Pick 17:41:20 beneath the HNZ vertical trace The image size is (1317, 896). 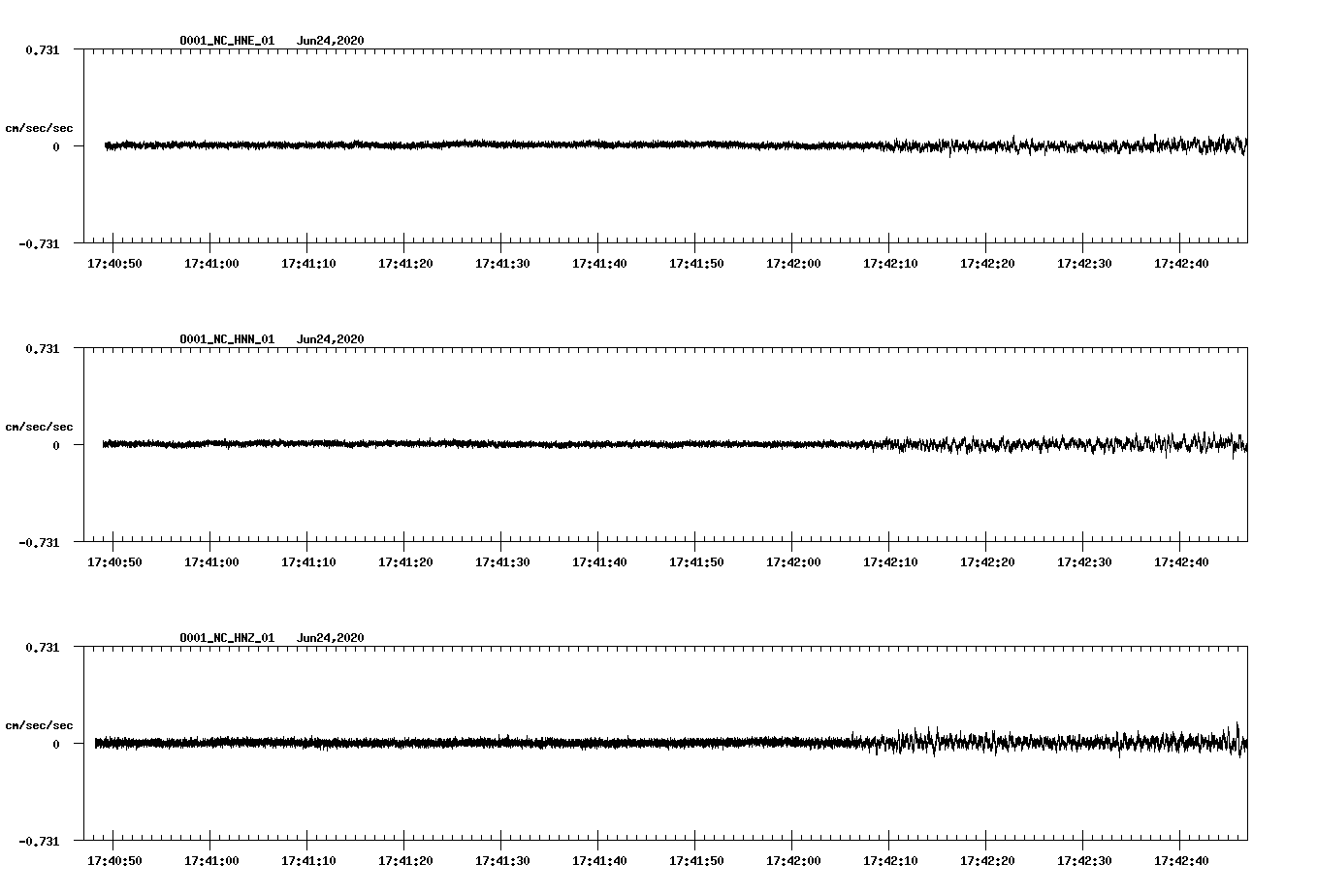(405, 860)
